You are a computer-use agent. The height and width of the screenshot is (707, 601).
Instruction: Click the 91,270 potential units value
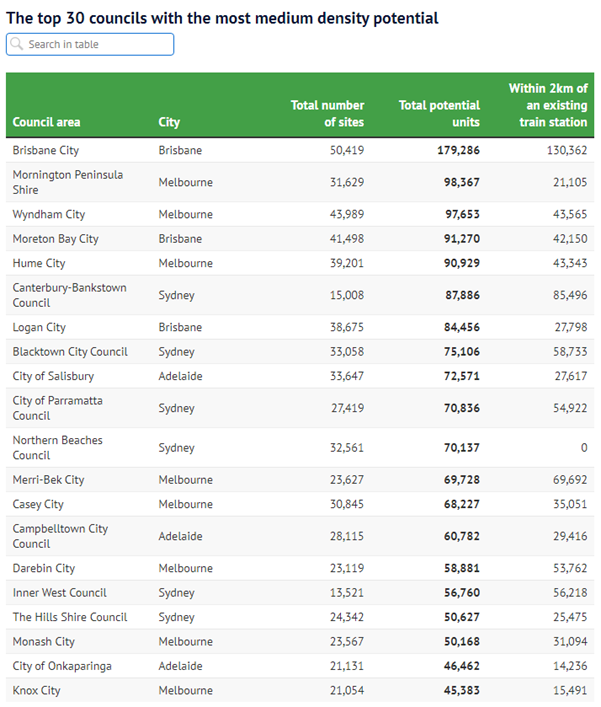462,239
